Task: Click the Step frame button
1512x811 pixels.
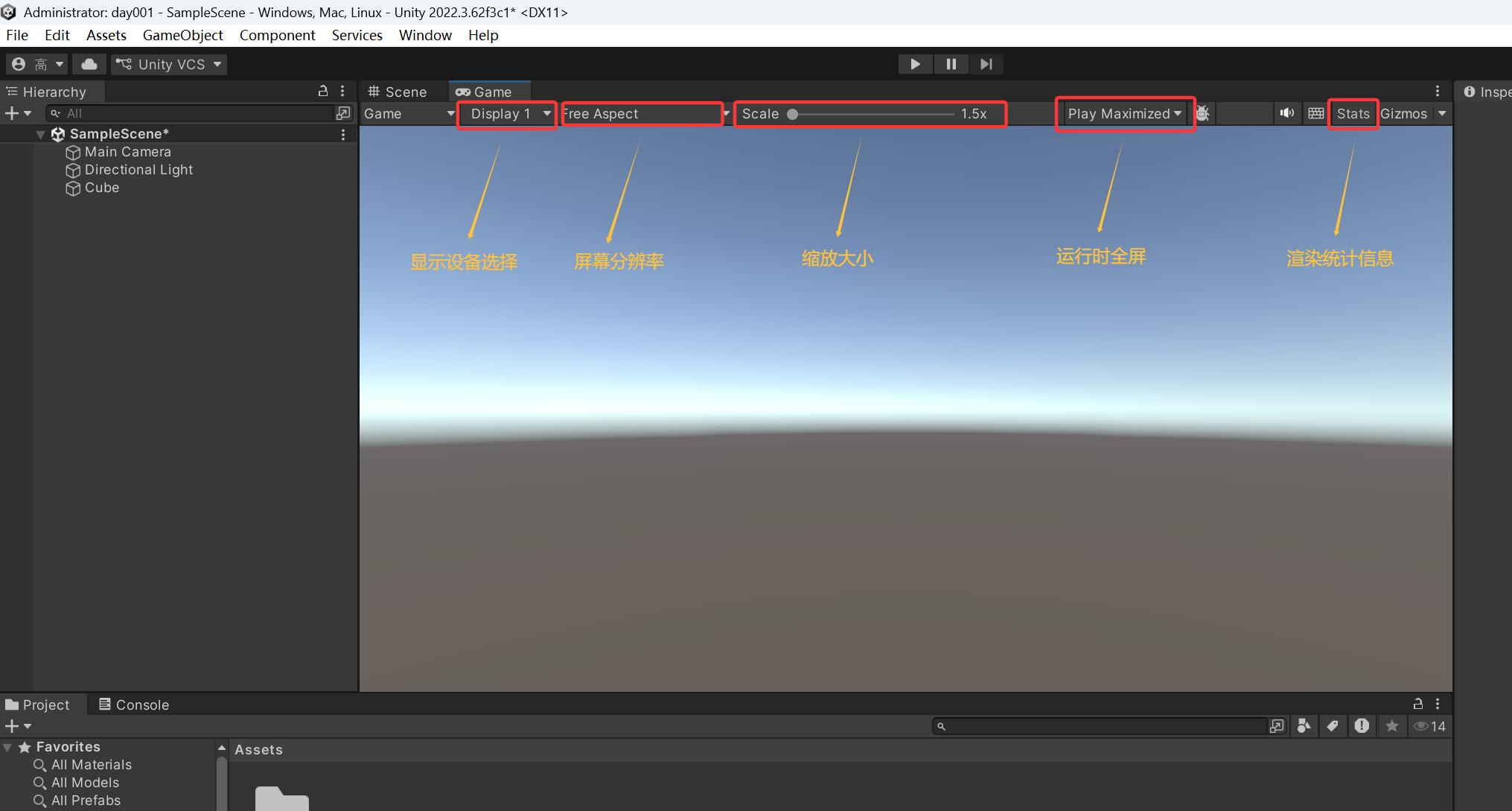Action: (986, 64)
